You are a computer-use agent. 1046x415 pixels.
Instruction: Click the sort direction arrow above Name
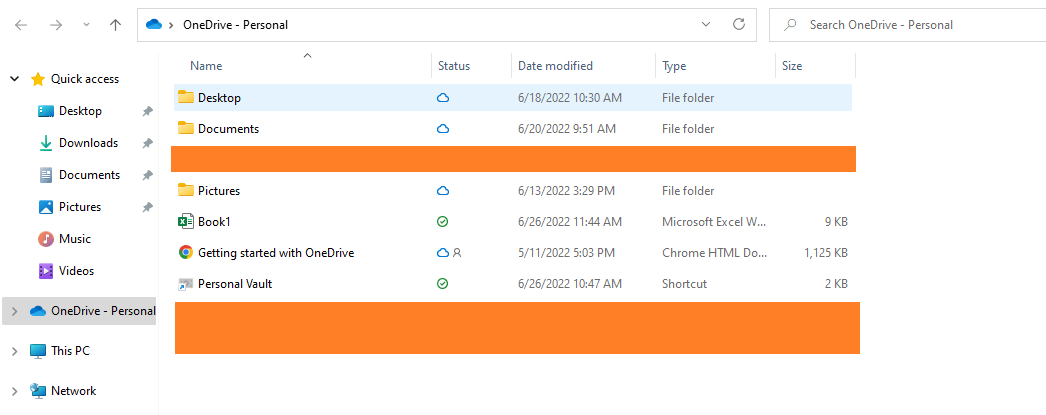click(x=308, y=55)
